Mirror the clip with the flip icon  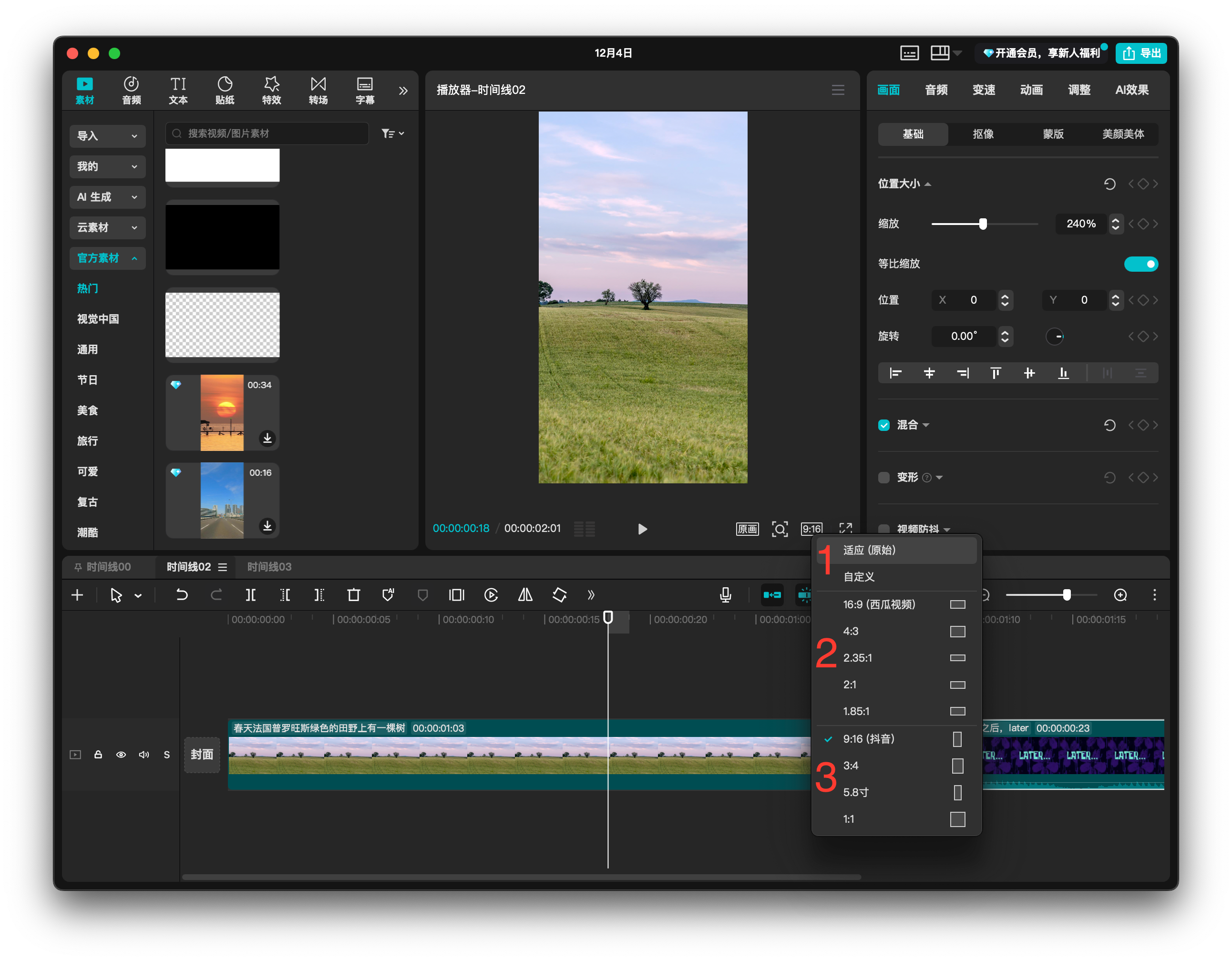point(525,595)
